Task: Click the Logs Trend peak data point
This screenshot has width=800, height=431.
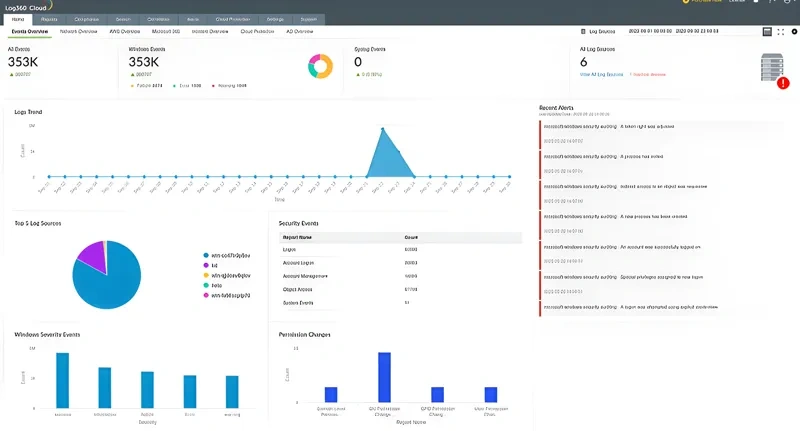Action: tap(383, 129)
